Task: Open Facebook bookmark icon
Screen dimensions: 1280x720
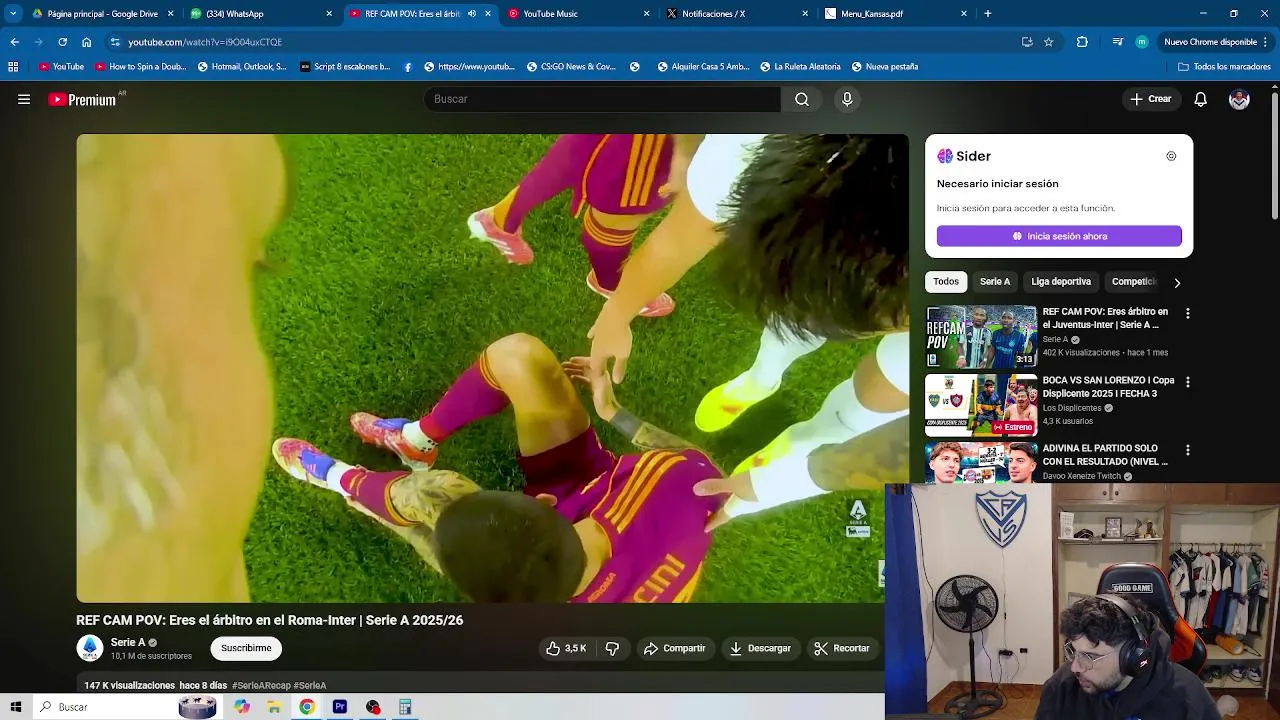Action: (408, 67)
